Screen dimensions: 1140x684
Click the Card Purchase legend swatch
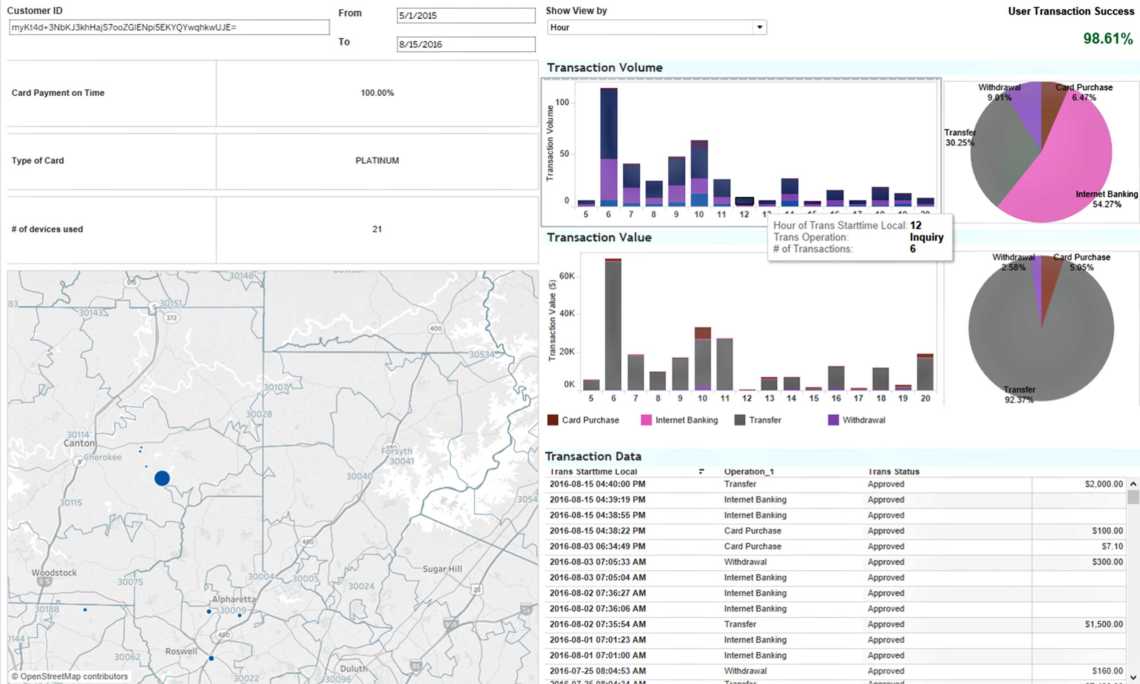553,421
